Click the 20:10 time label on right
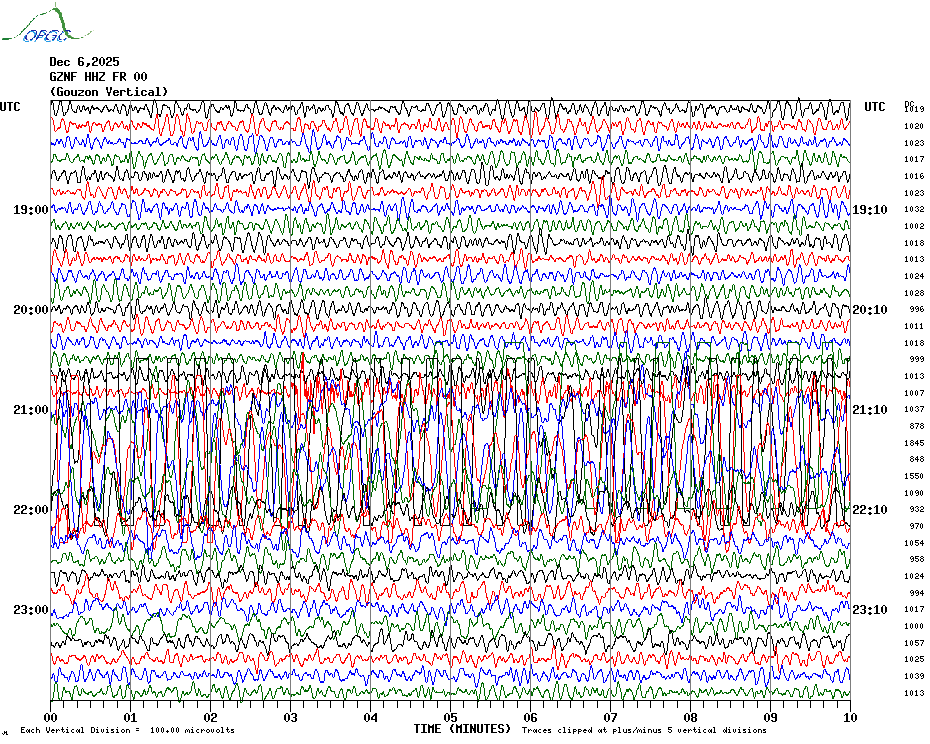Image resolution: width=930 pixels, height=744 pixels. 869,310
